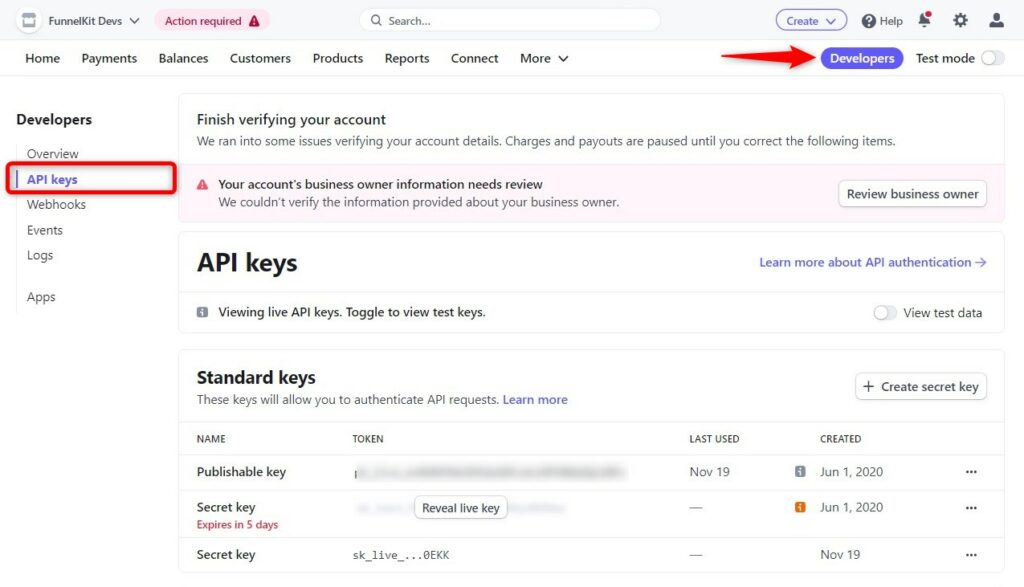Click the Reveal live key button
Viewport: 1024px width, 587px height.
click(460, 507)
